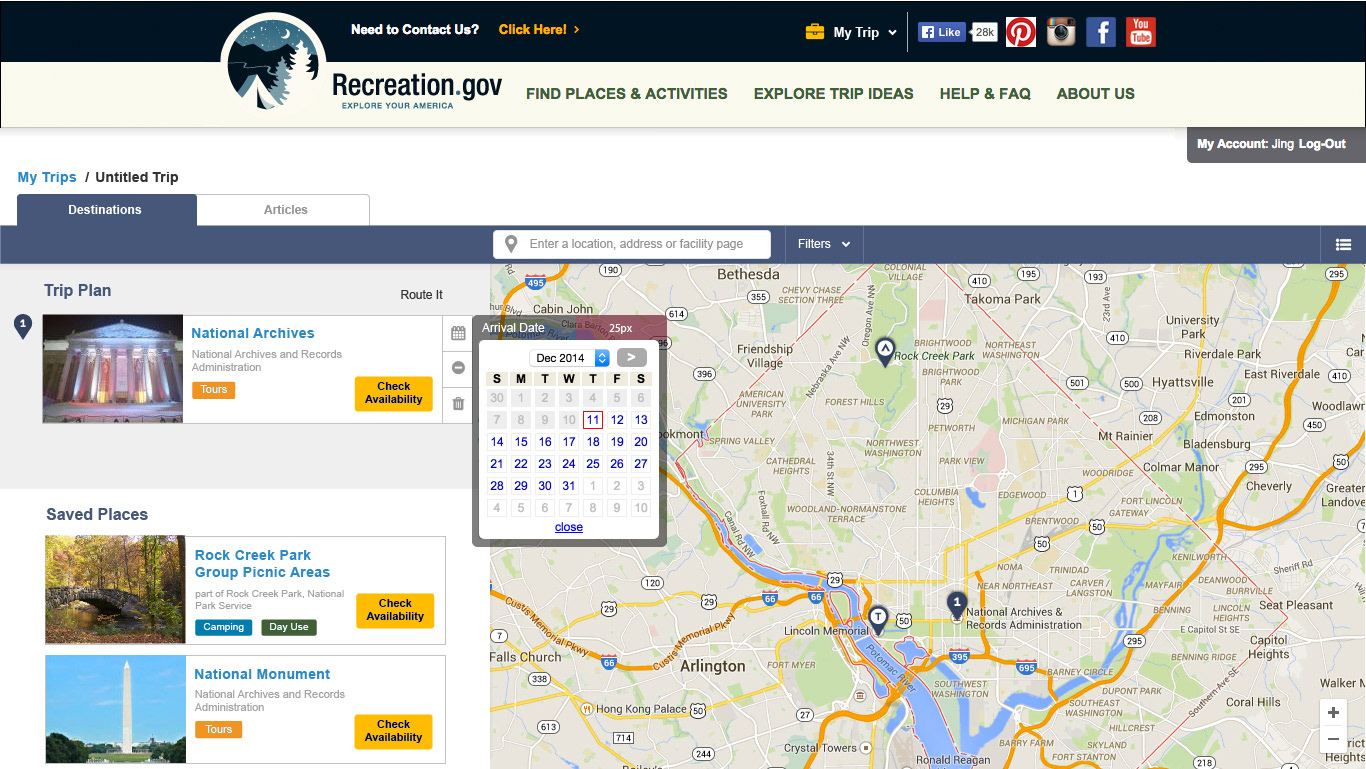Switch to the Articles tab
1366x769 pixels.
pos(286,210)
